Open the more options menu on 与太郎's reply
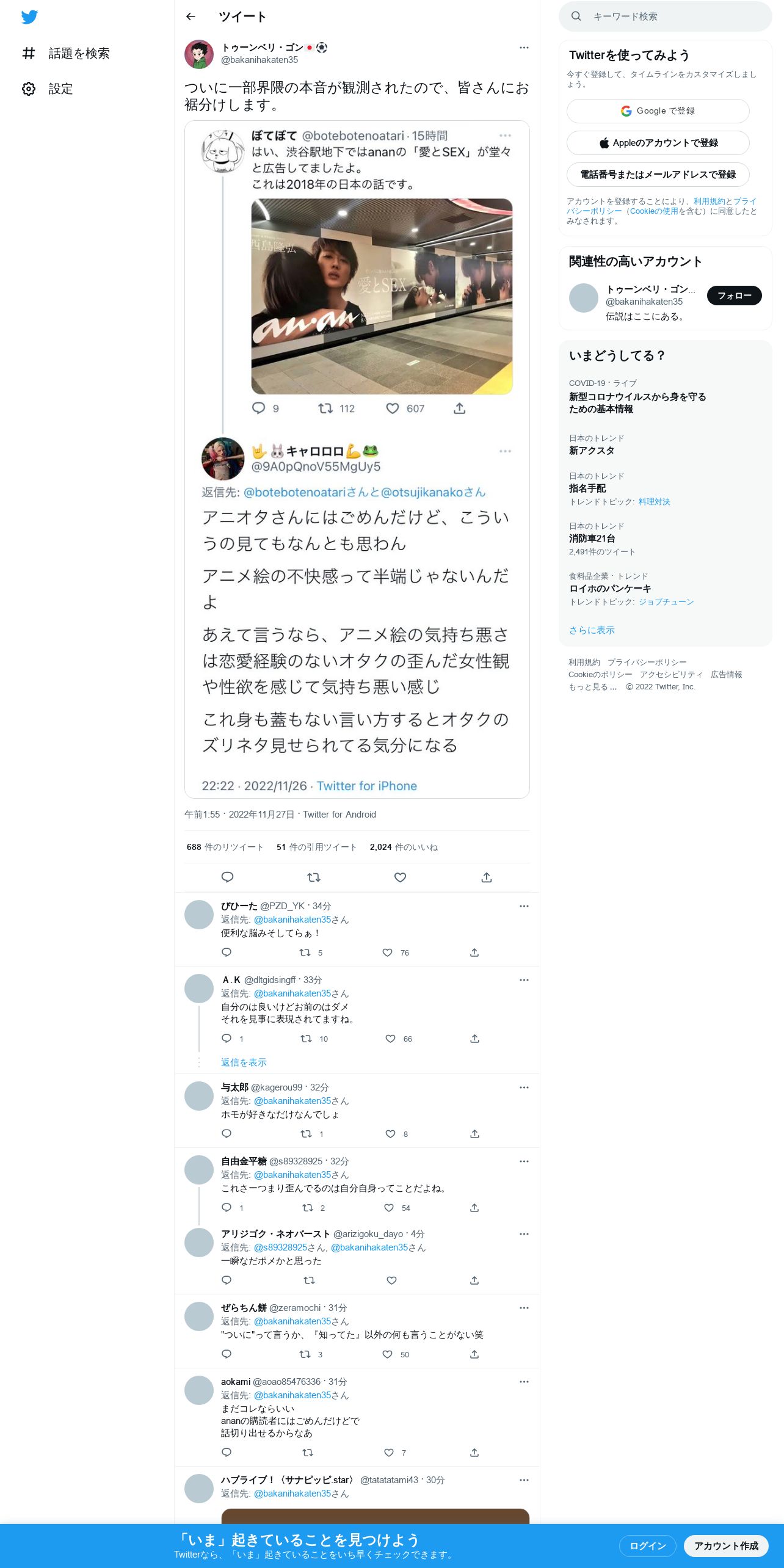 (524, 1087)
